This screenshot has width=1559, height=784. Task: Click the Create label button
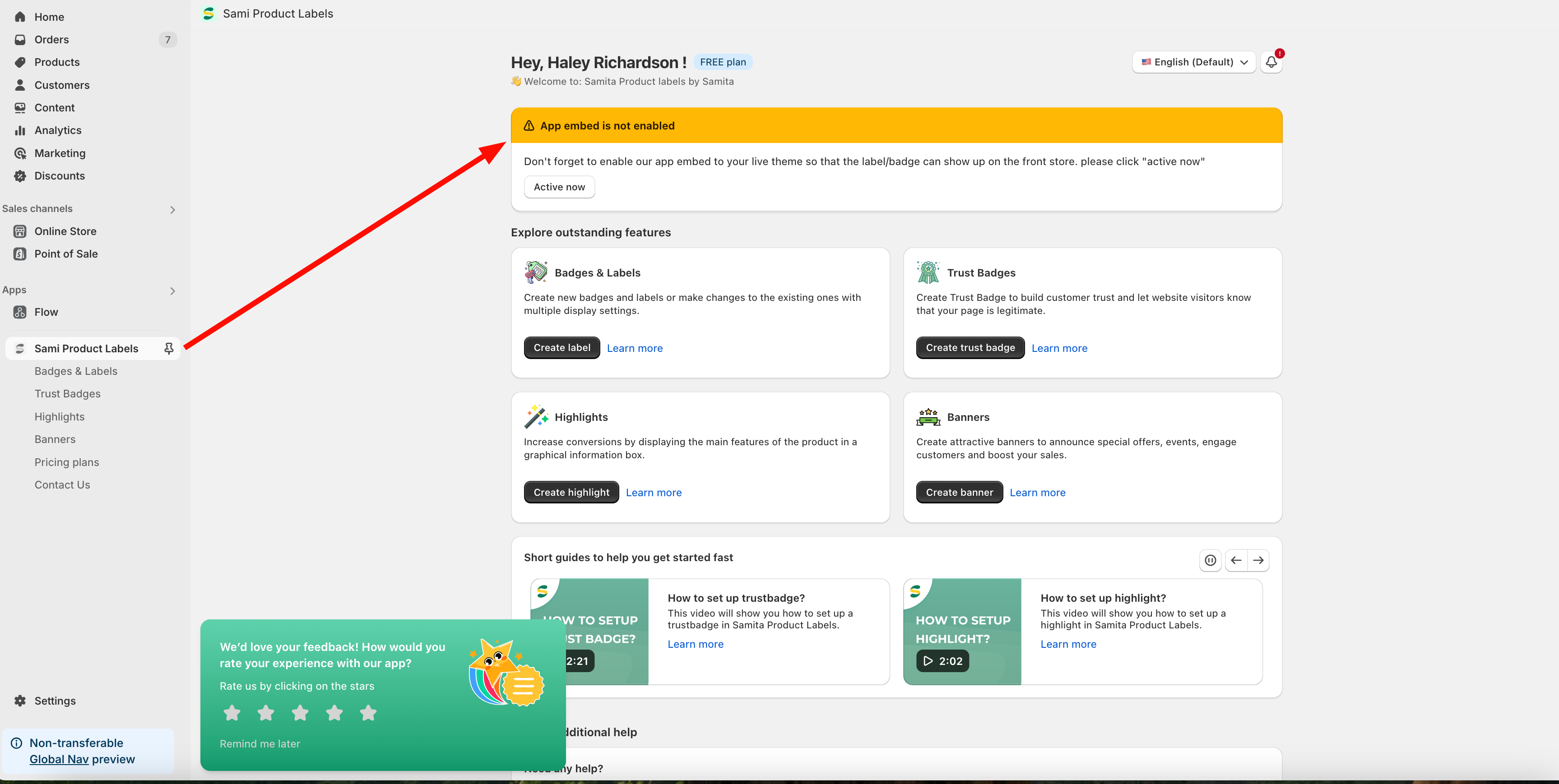click(561, 348)
